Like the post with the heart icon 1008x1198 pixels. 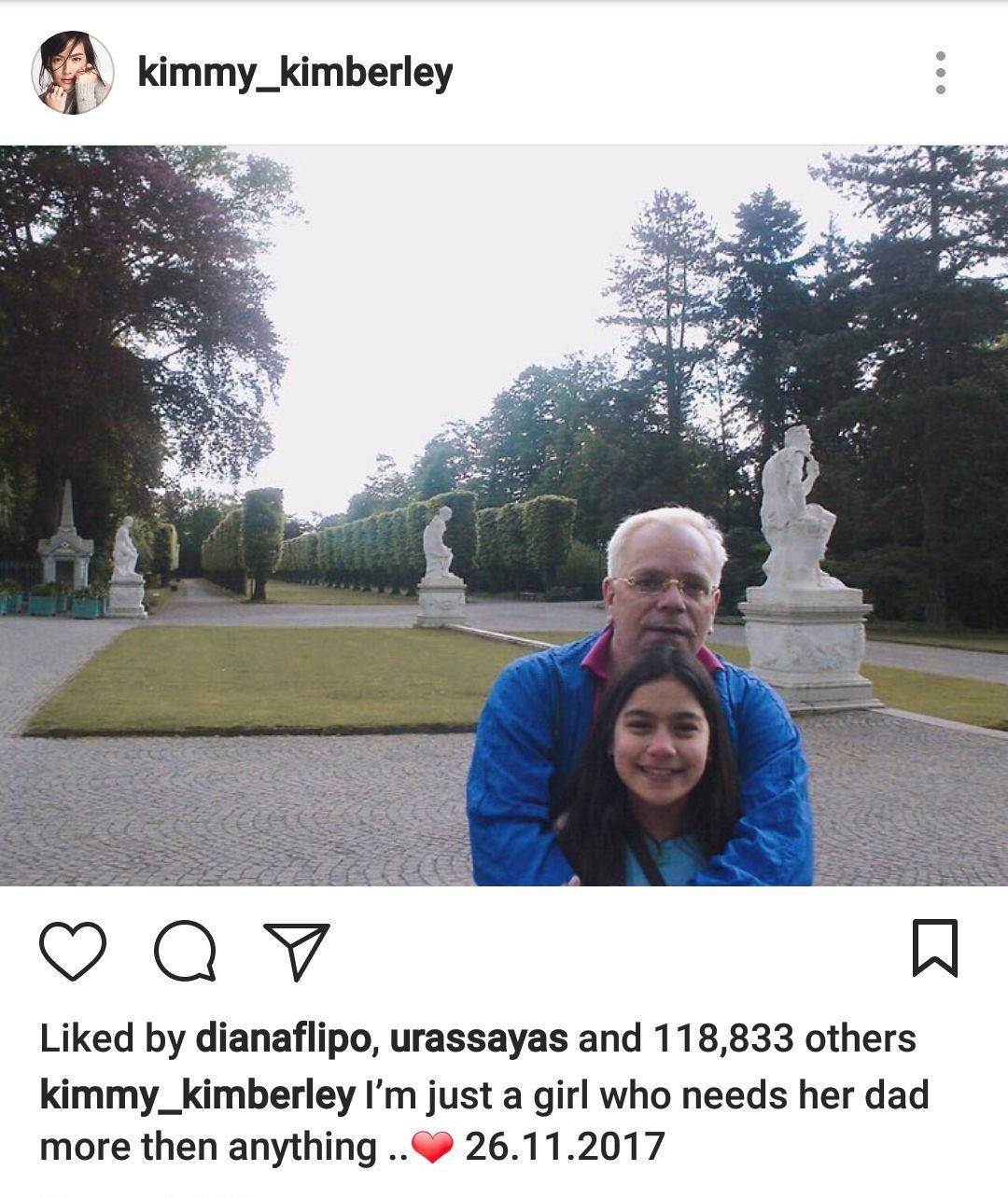73,951
